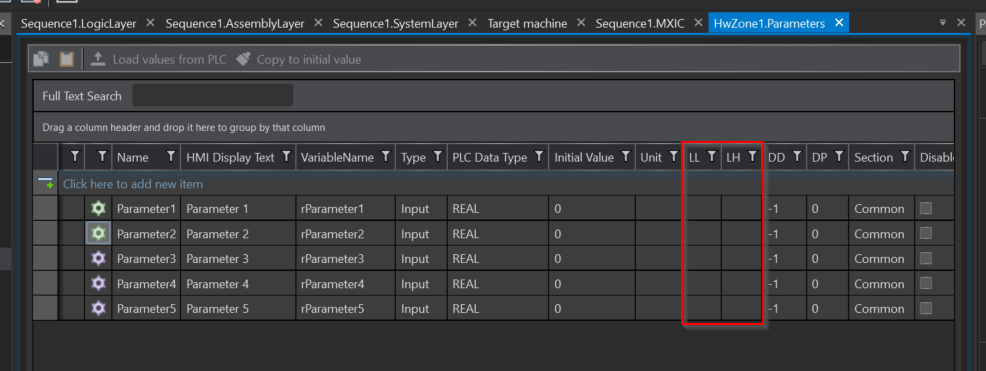986x371 pixels.
Task: Click the rParameter3 variable name cell
Action: 345,258
